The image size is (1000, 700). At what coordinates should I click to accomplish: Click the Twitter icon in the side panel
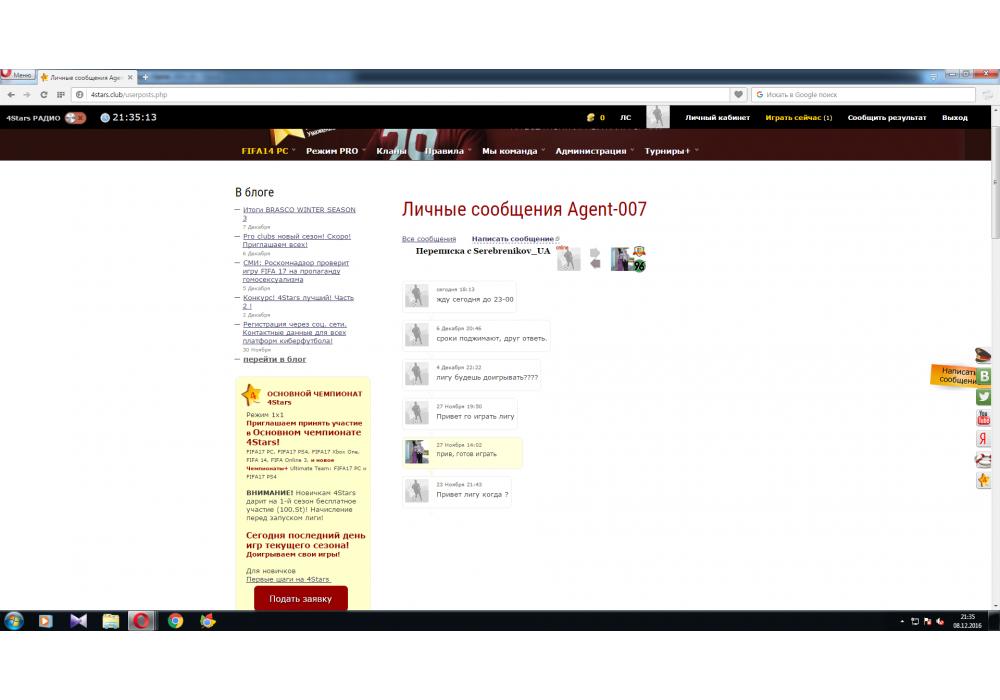point(984,397)
